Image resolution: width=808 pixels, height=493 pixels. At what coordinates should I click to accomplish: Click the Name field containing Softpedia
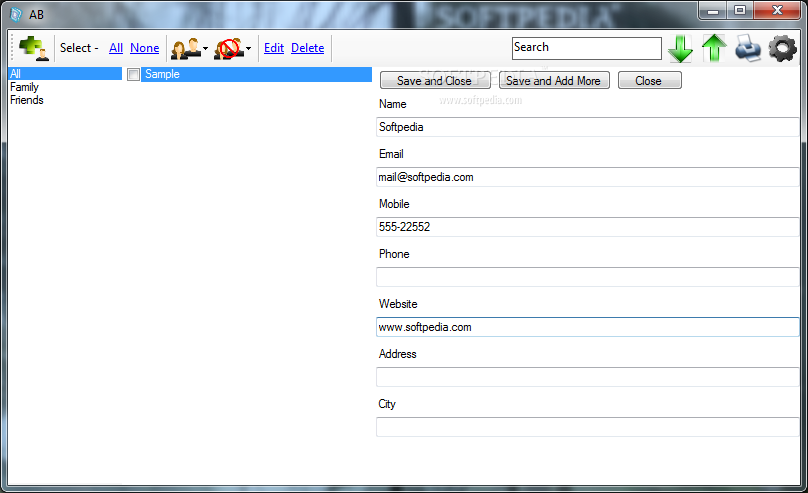587,127
